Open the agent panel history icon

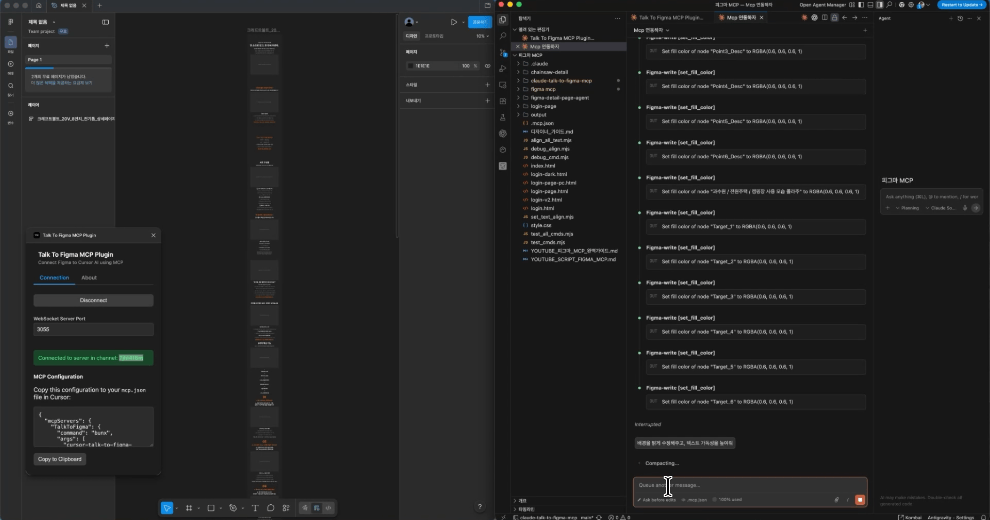(x=960, y=18)
